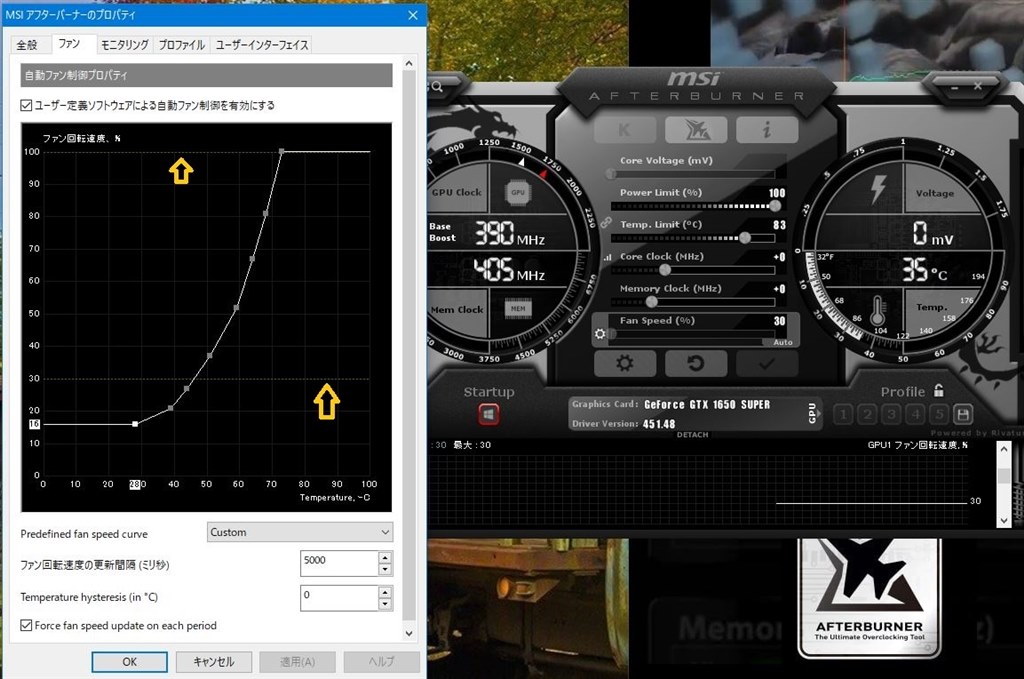This screenshot has width=1024, height=679.
Task: Open the Kombustor K button in Afterburner
Action: (x=625, y=130)
